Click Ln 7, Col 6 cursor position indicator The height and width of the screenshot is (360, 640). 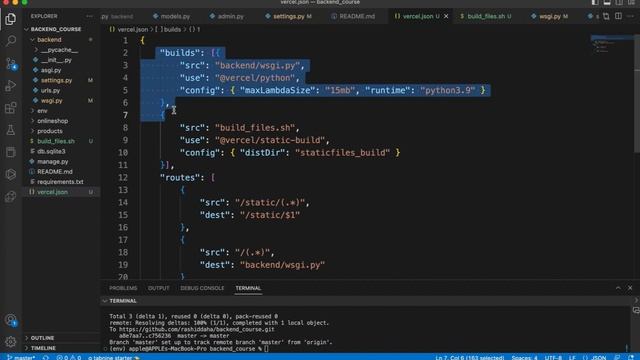coord(469,358)
